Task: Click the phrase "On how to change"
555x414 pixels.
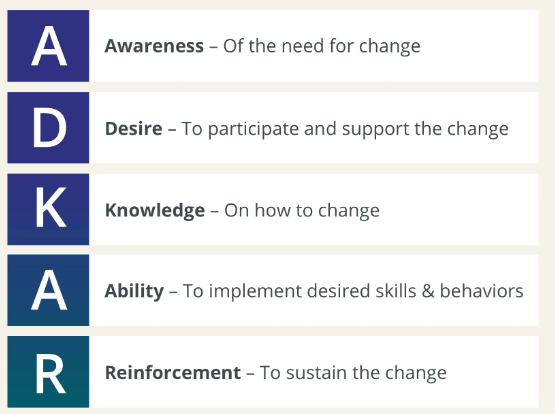Action: click(x=302, y=211)
